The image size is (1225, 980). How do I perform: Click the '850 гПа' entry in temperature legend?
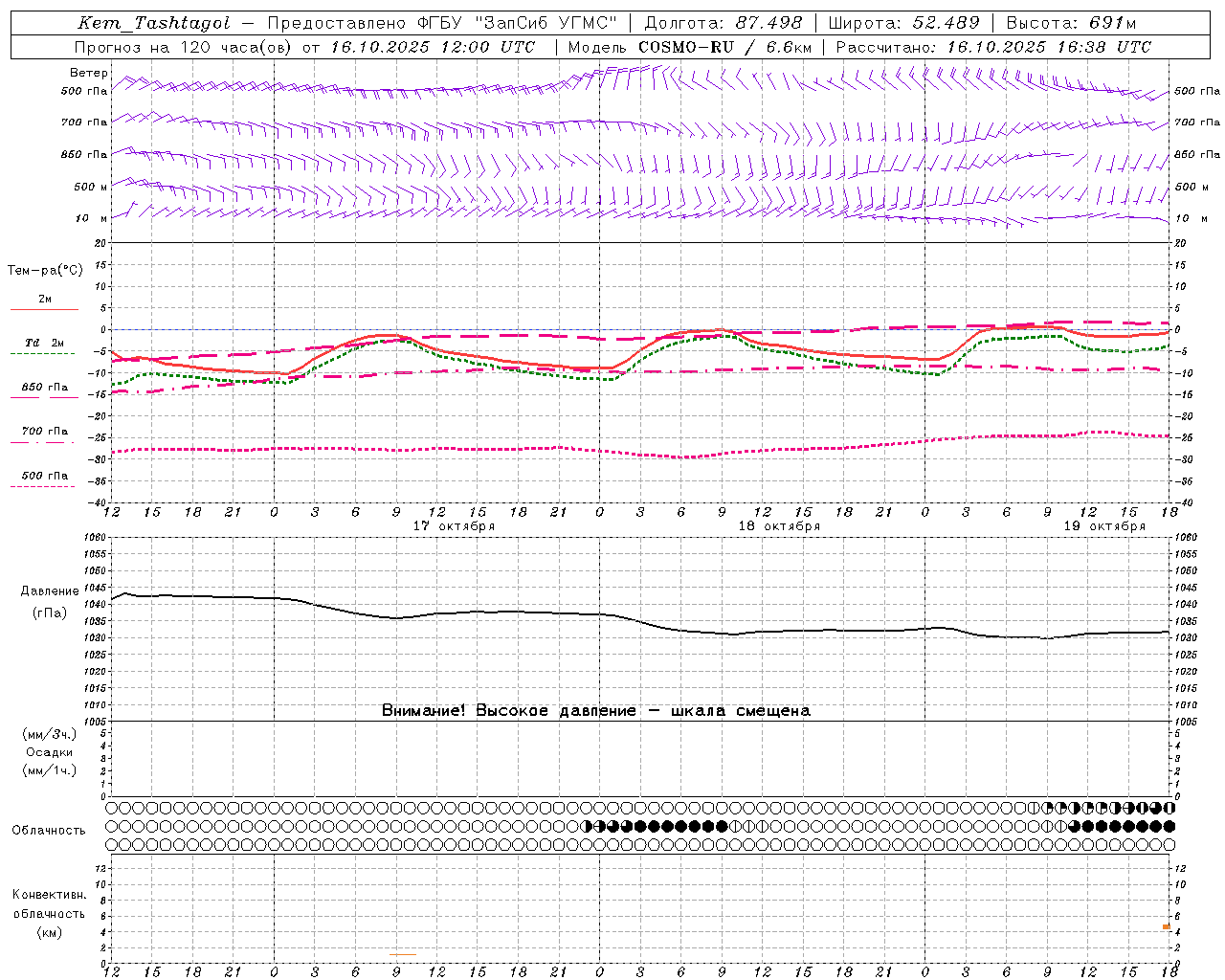tap(44, 388)
